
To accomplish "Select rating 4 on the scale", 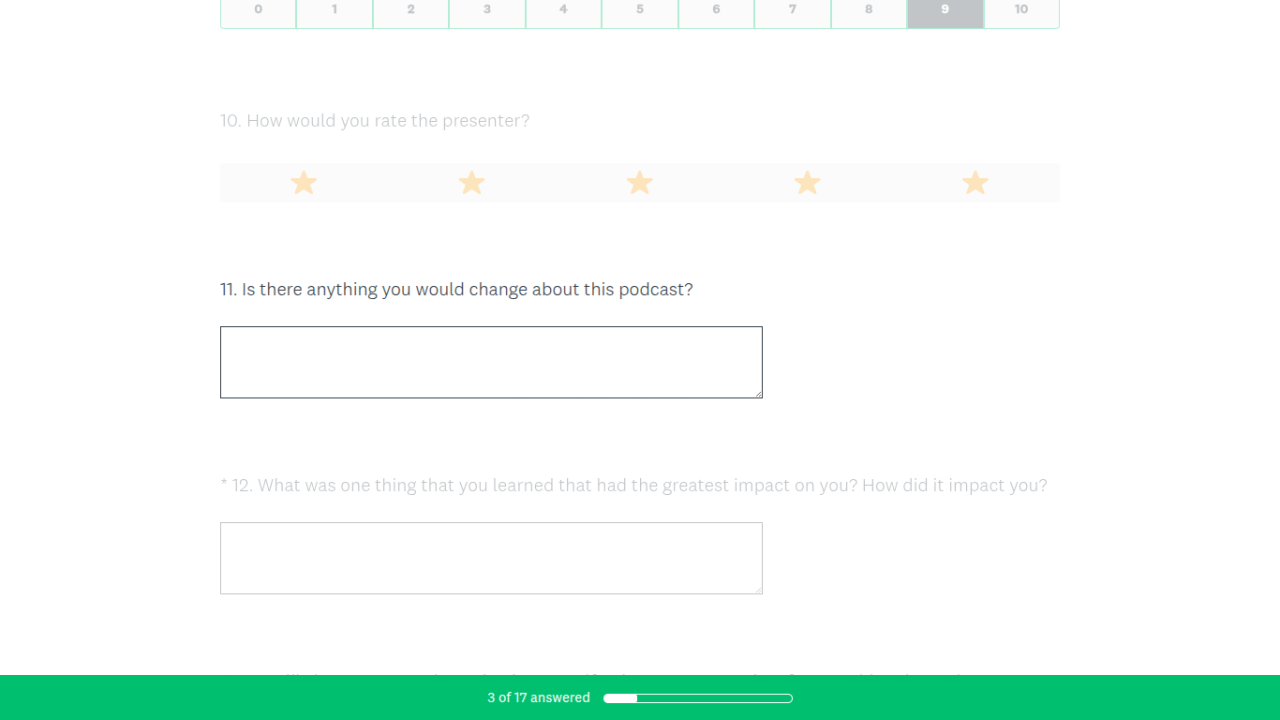I will pos(563,11).
